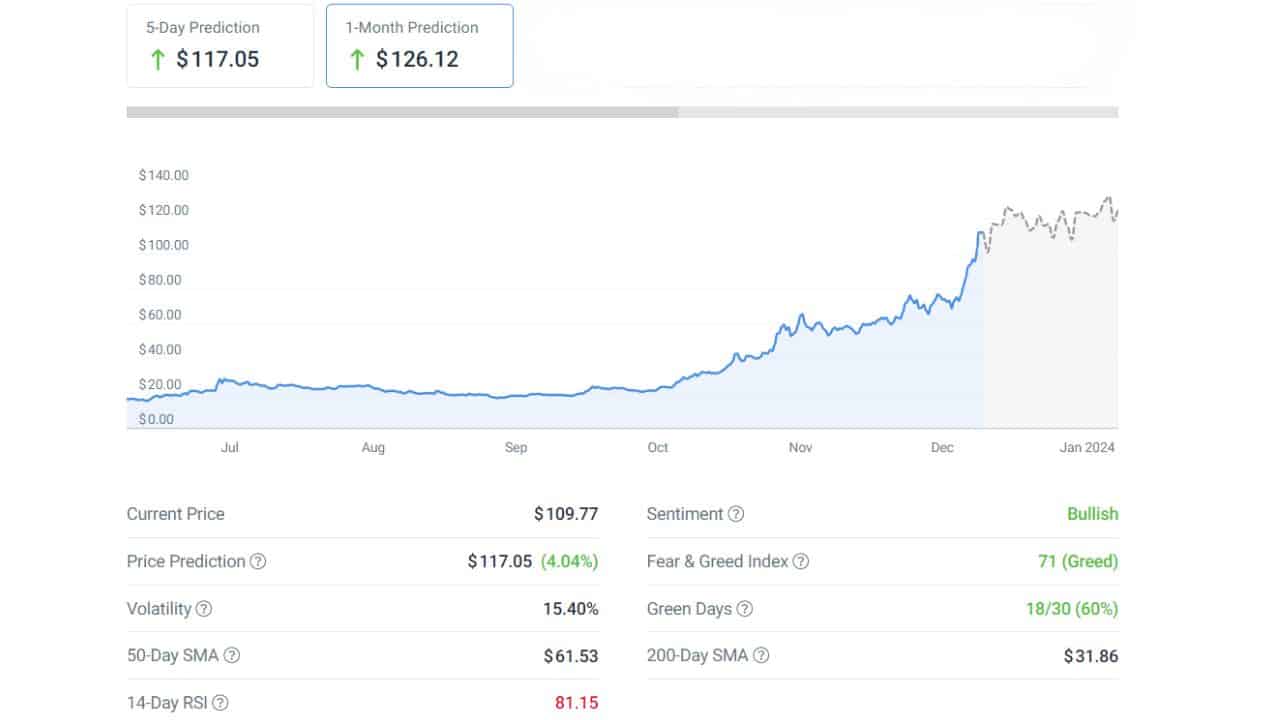Click Fear & Greed Index info icon
Image resolution: width=1280 pixels, height=720 pixels.
[801, 562]
